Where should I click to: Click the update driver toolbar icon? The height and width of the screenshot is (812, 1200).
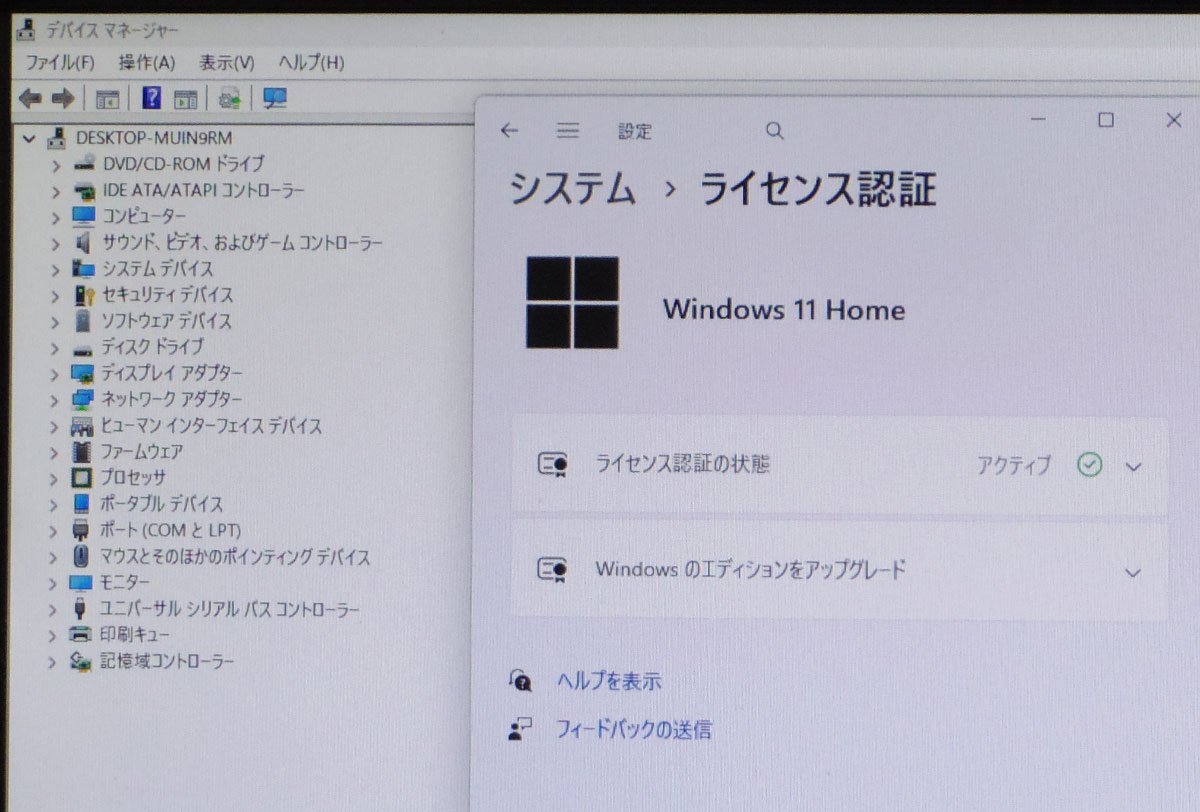(x=230, y=98)
